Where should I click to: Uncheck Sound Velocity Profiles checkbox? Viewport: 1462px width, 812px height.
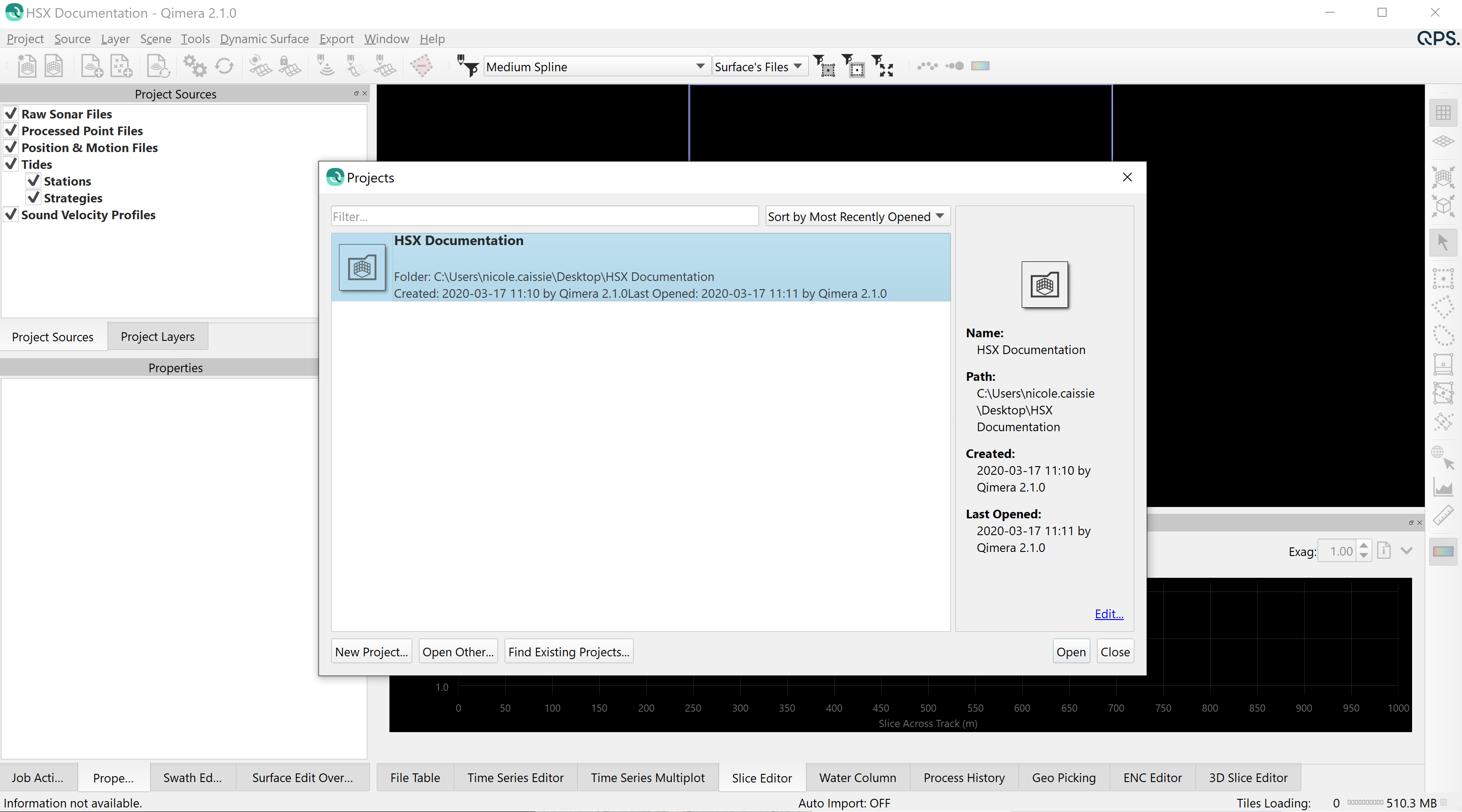coord(11,215)
